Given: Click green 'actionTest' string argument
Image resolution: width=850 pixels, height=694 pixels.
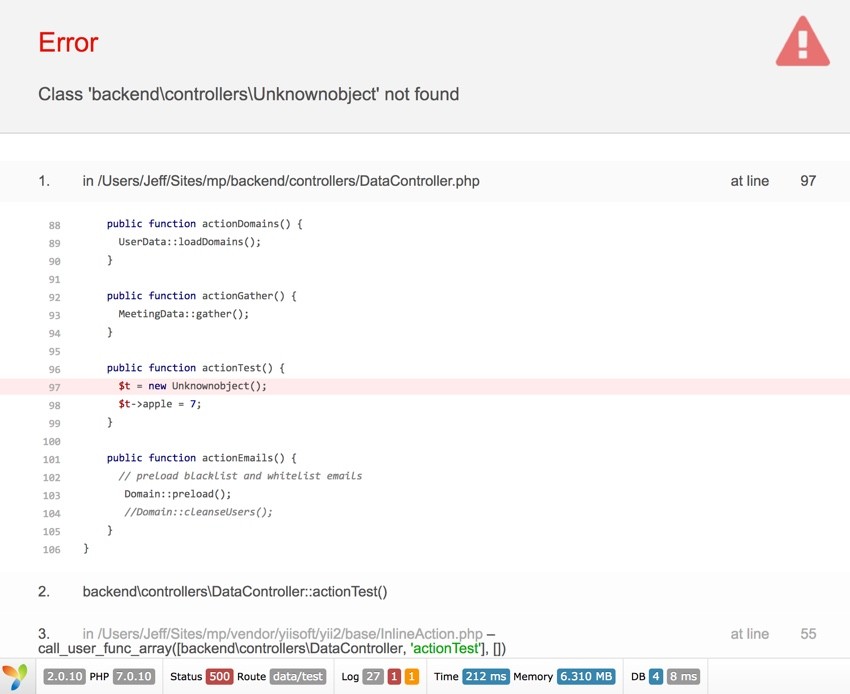Looking at the screenshot, I should click(x=446, y=648).
